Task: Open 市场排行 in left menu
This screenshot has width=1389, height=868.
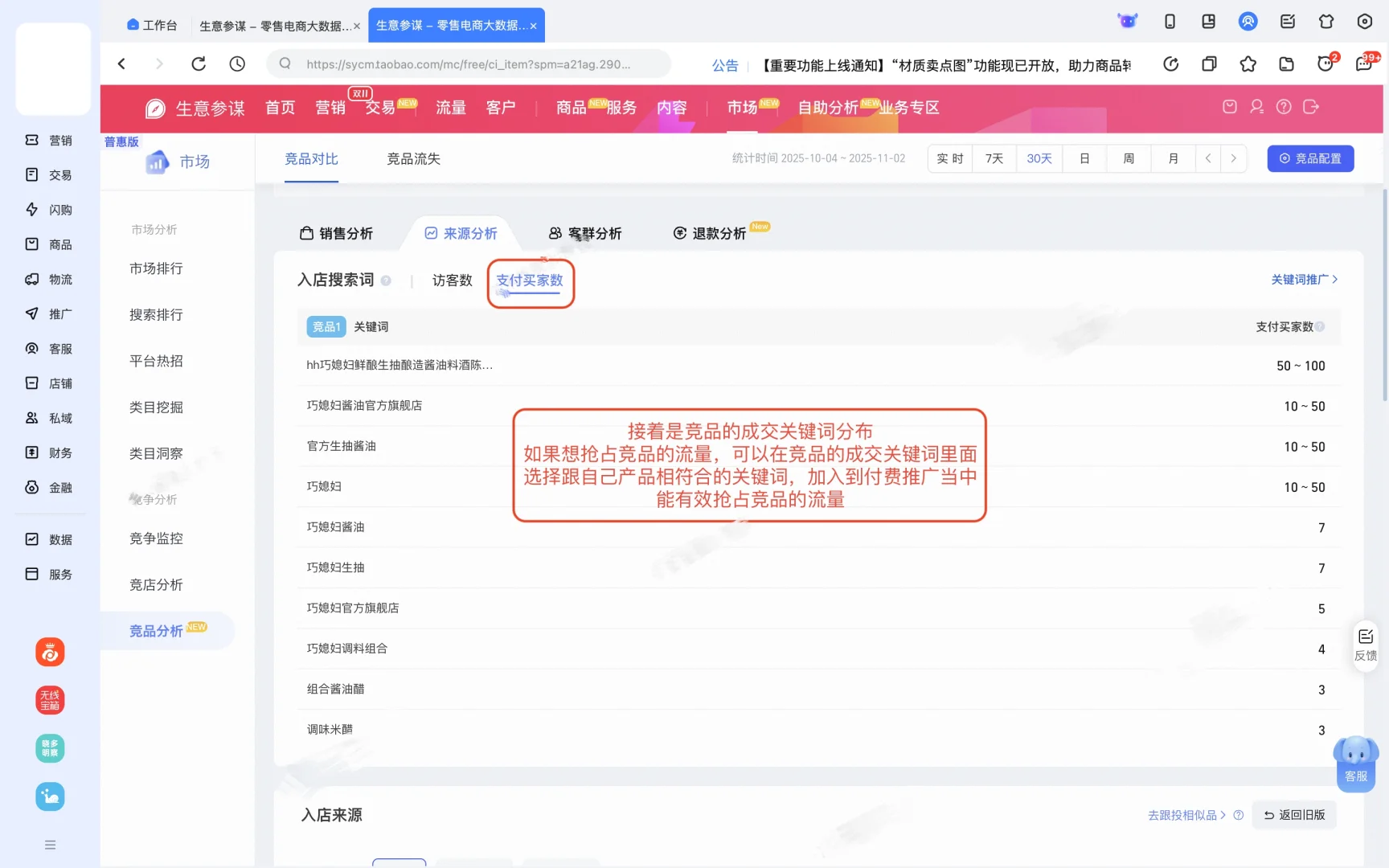Action: point(156,268)
